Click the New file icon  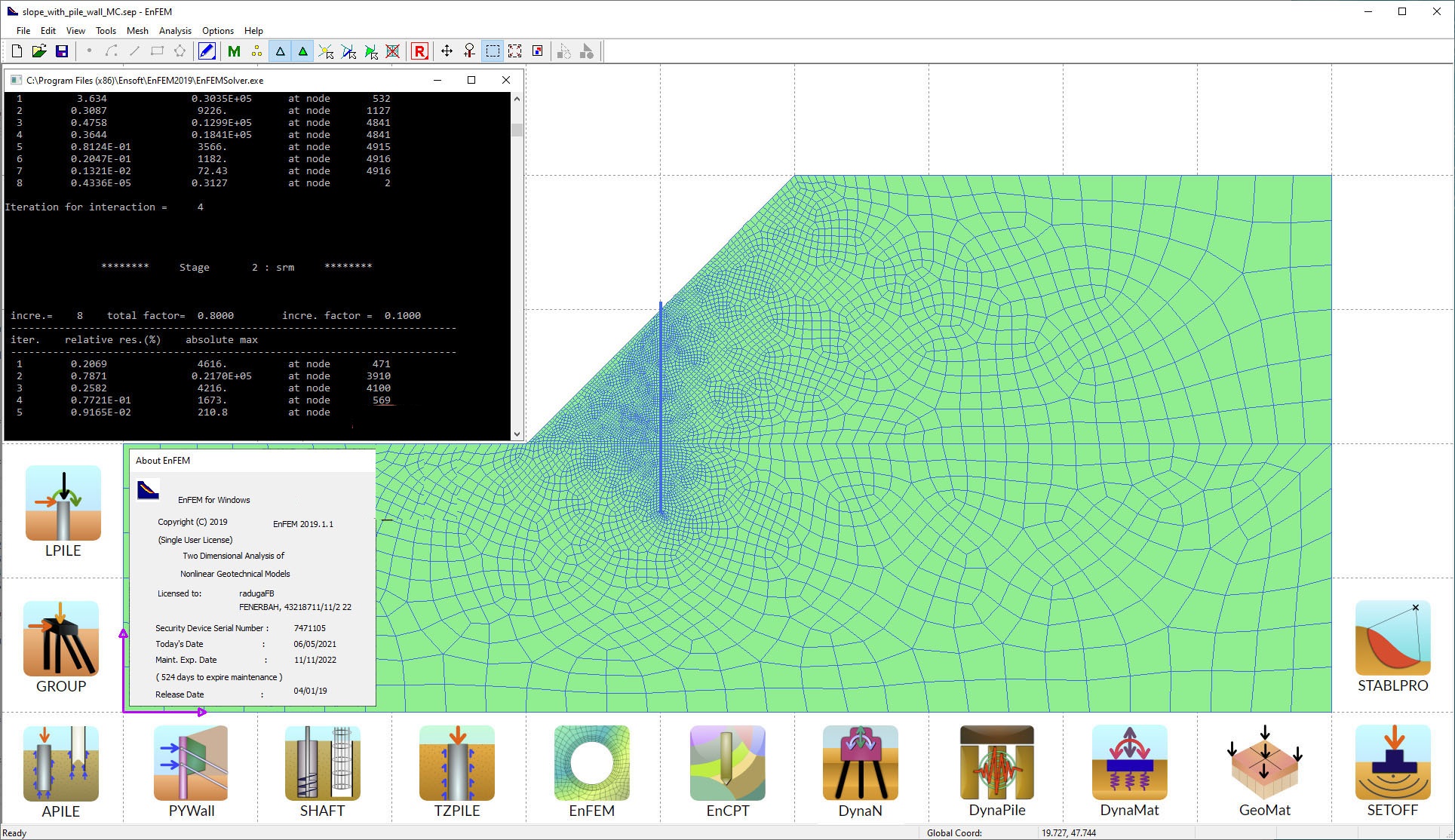[x=17, y=51]
